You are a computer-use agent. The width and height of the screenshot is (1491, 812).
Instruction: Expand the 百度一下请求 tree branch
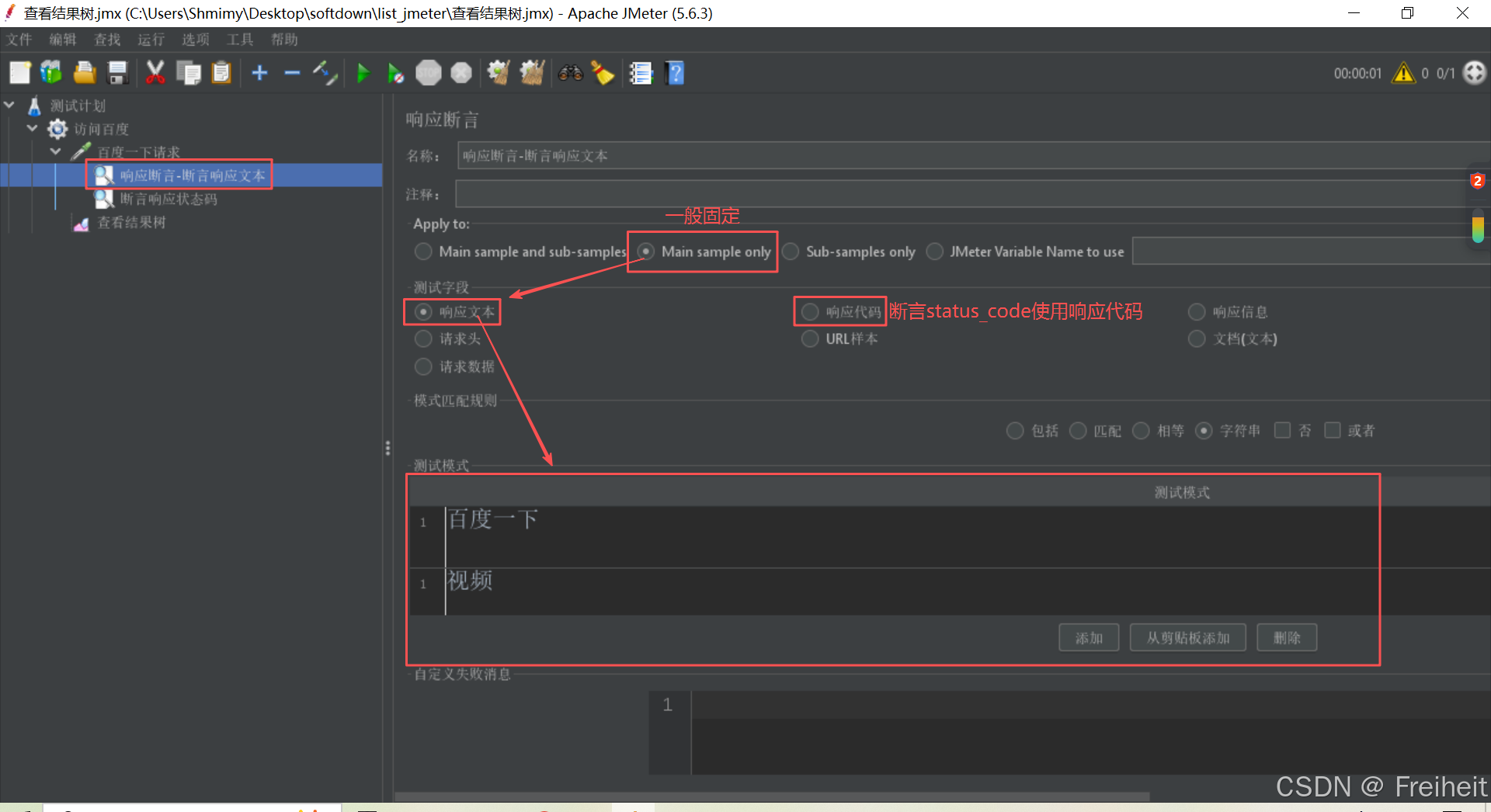point(55,151)
